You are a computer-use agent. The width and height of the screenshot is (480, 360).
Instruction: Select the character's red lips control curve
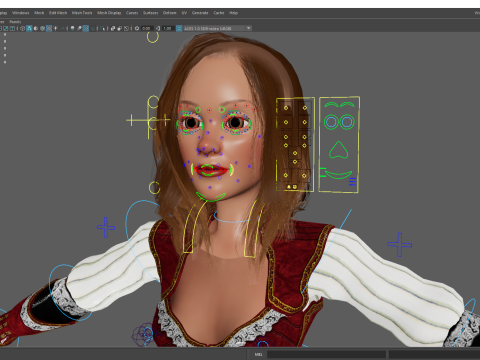click(212, 170)
